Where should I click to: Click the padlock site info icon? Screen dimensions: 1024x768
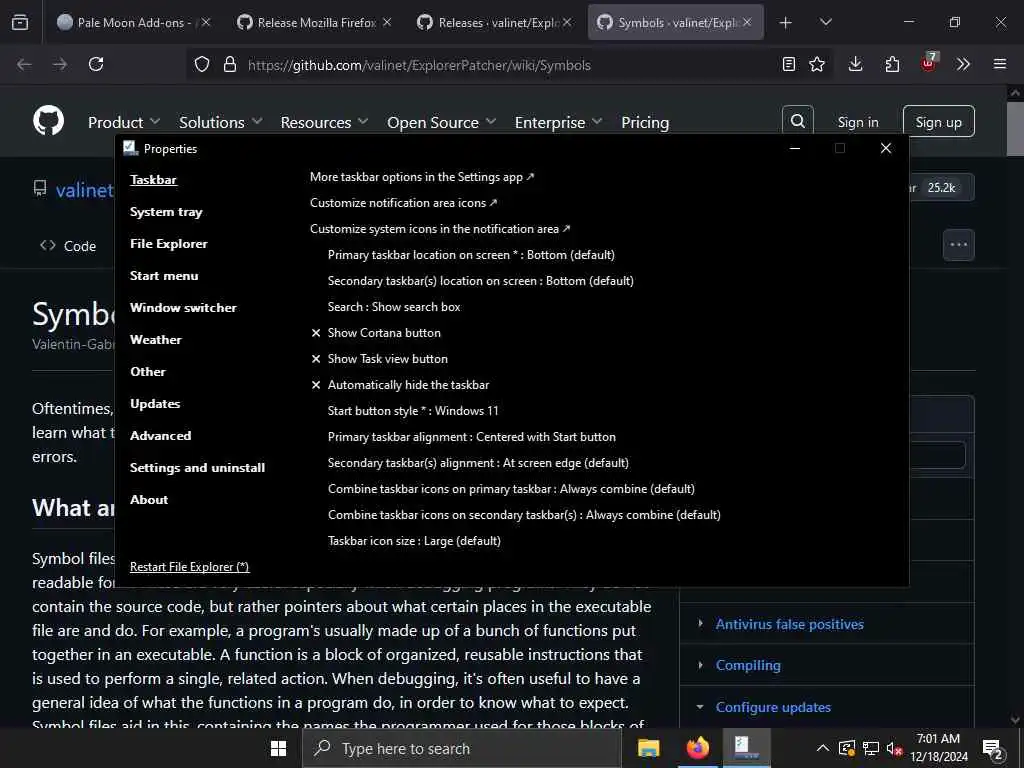229,64
